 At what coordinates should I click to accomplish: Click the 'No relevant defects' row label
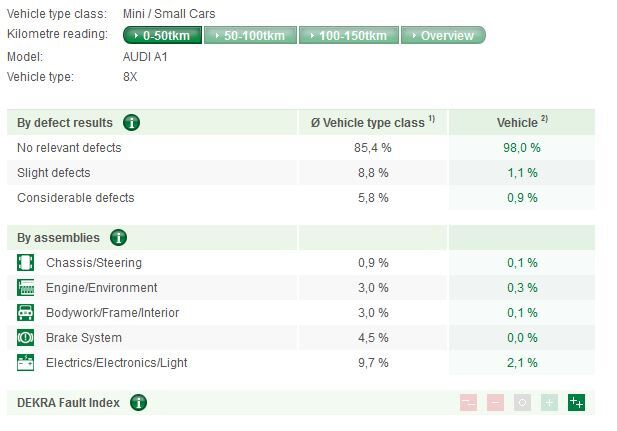coord(69,148)
